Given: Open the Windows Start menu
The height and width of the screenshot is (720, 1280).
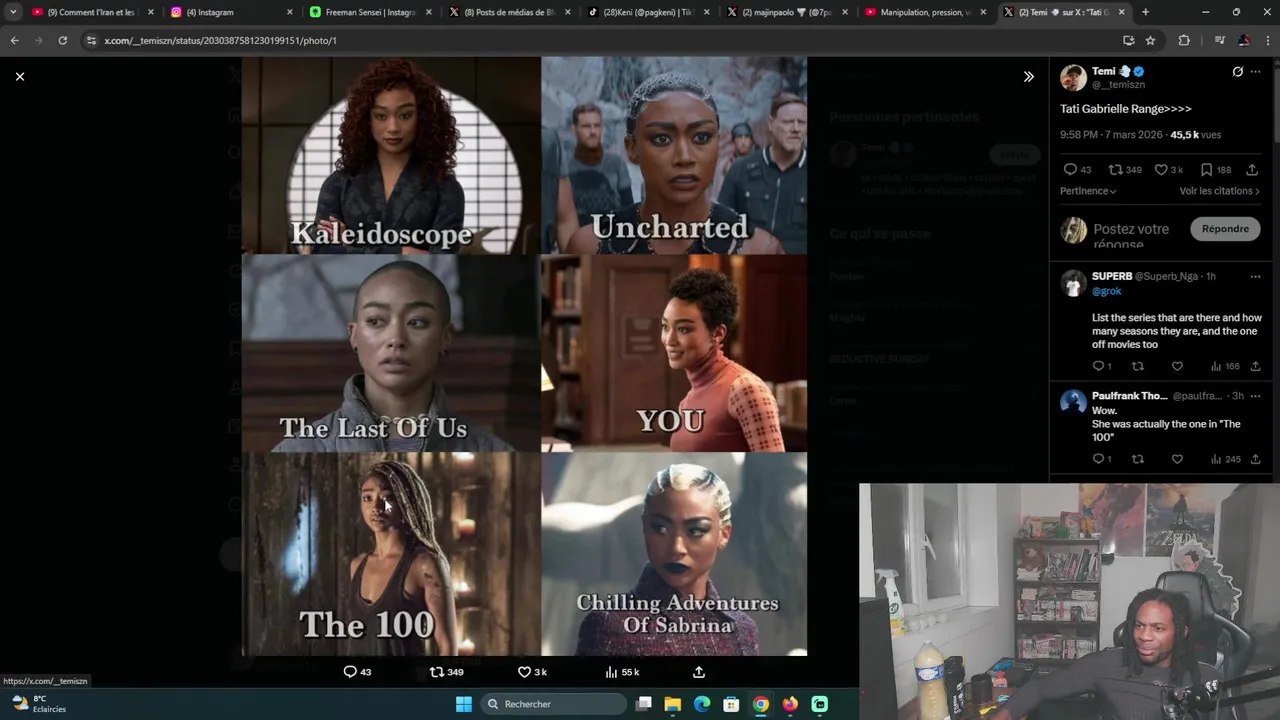Looking at the screenshot, I should point(463,704).
